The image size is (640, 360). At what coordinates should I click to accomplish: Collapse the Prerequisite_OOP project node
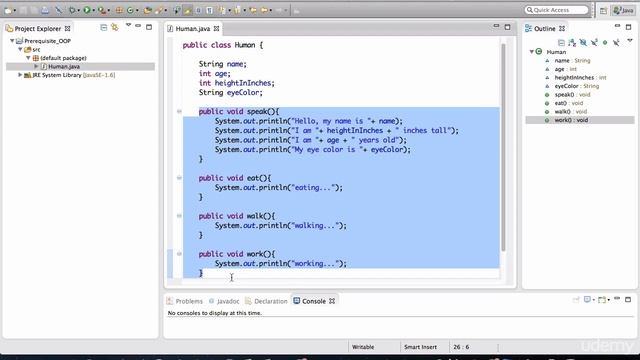(12, 41)
